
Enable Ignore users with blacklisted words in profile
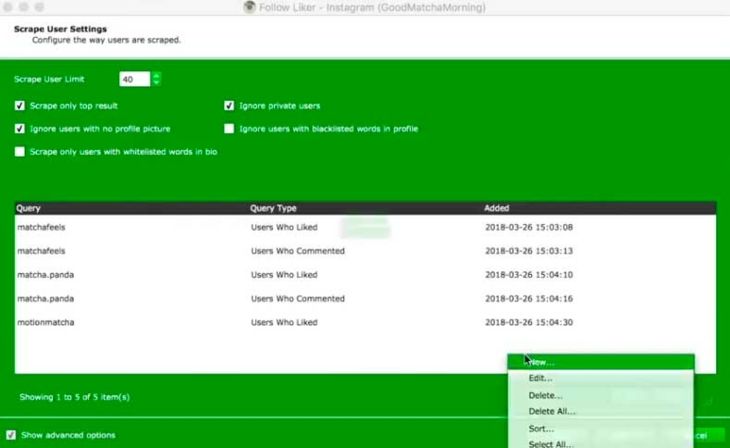(x=229, y=129)
